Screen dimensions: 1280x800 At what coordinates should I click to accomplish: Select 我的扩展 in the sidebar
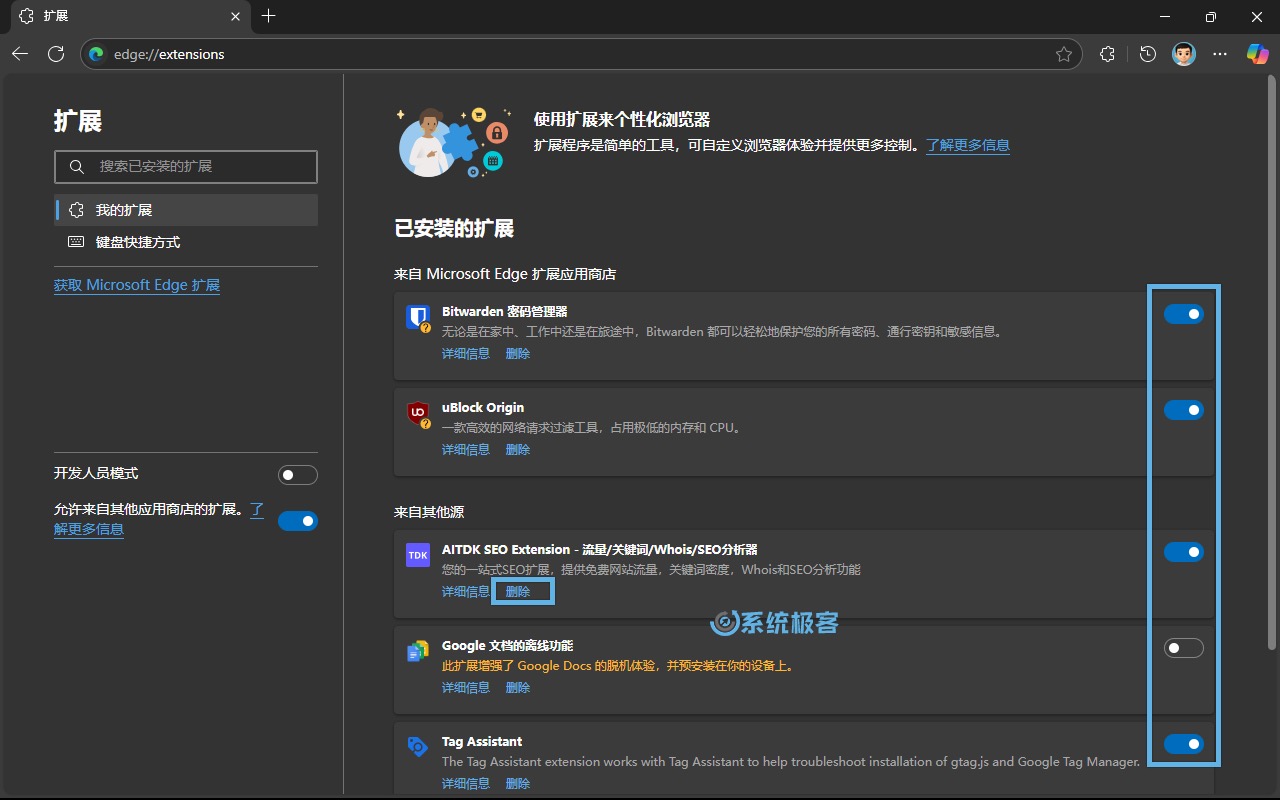(186, 210)
